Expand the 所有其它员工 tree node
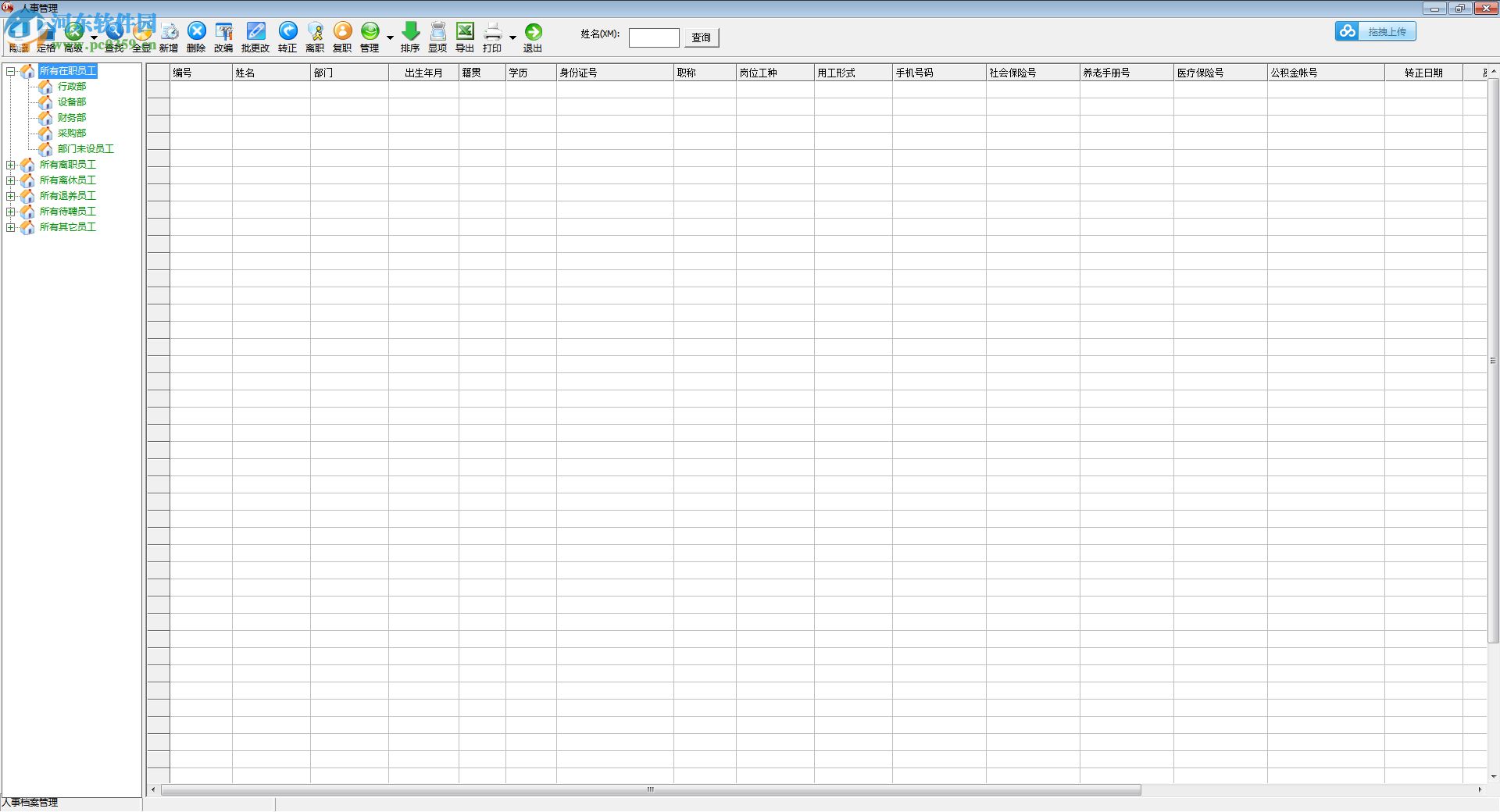Image resolution: width=1500 pixels, height=812 pixels. (11, 227)
